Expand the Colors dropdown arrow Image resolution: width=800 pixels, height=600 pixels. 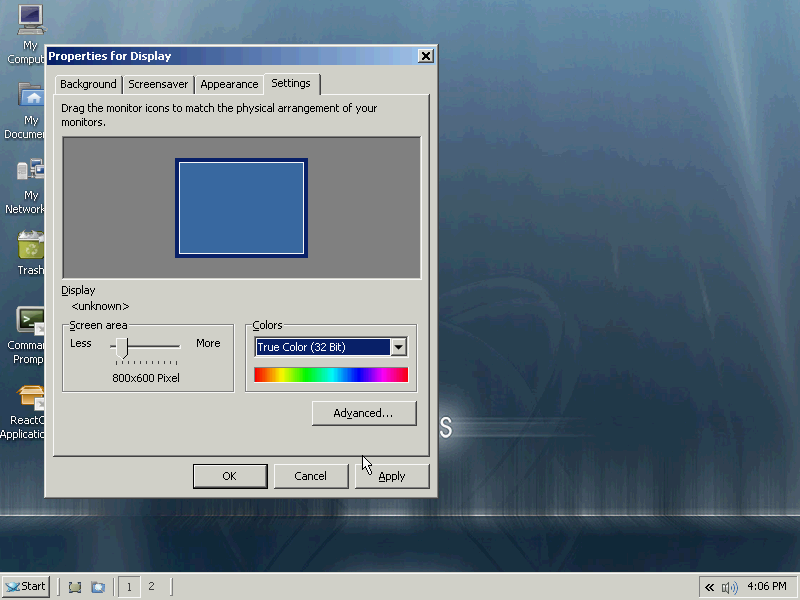pos(399,347)
